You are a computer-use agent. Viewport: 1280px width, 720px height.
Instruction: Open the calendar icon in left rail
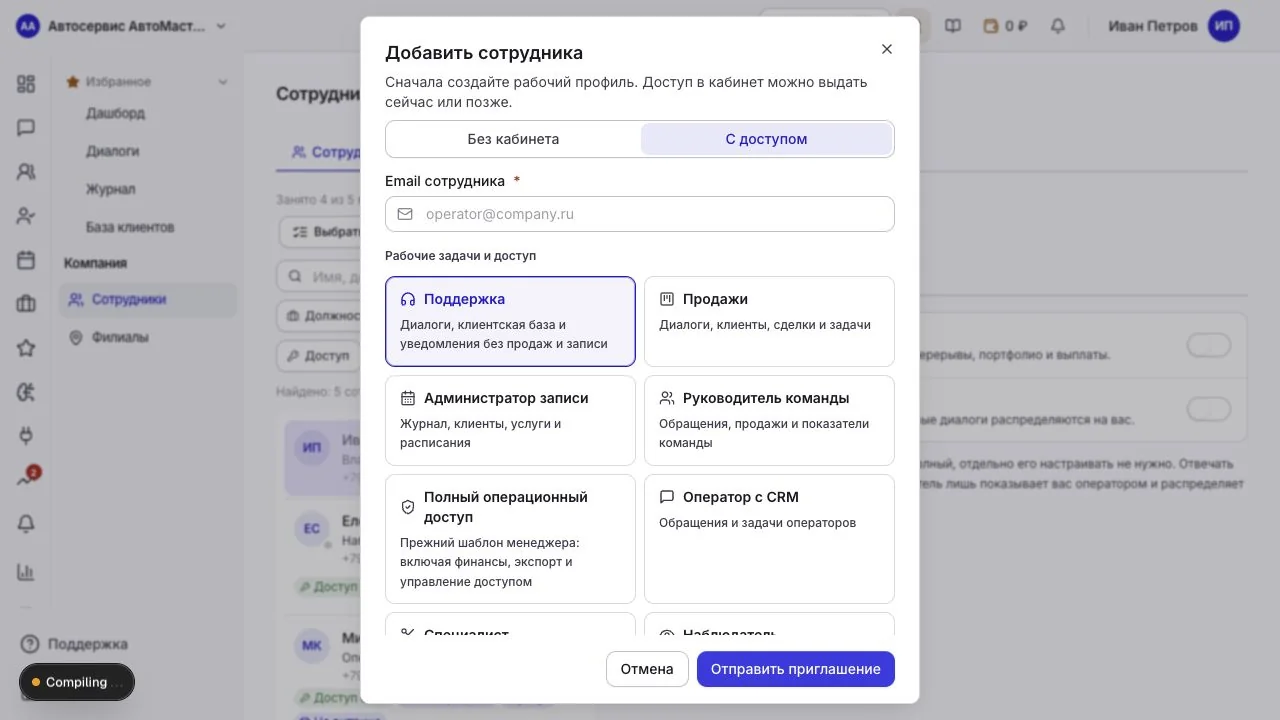[26, 260]
